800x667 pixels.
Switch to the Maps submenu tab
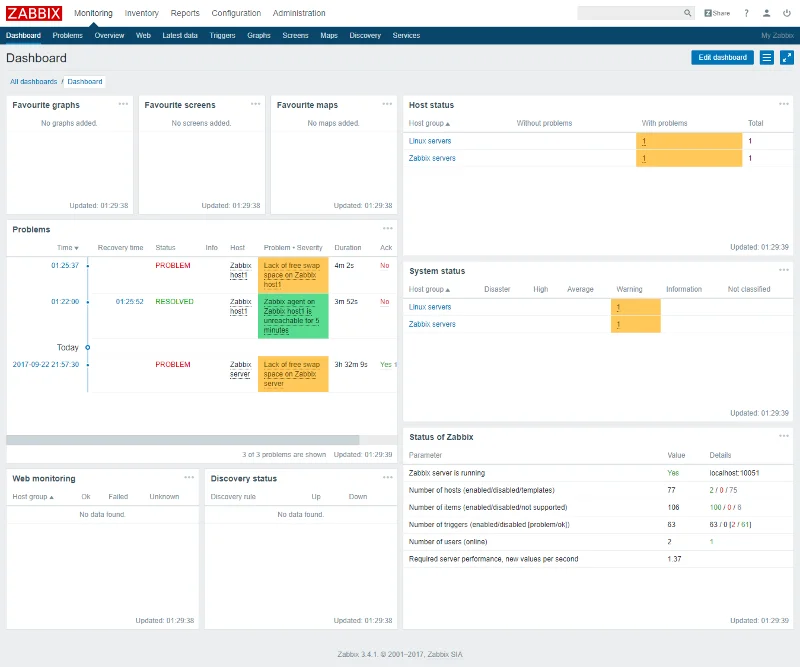(x=329, y=36)
